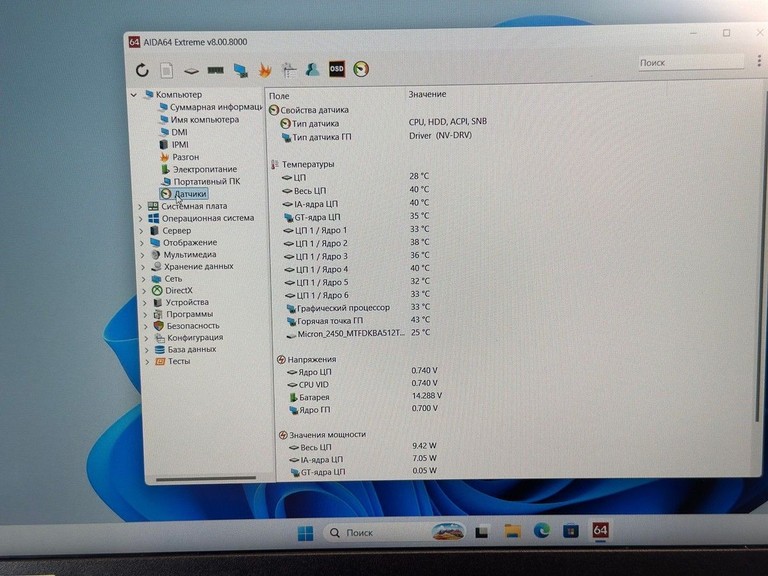Expand the Системная плата node

click(141, 207)
